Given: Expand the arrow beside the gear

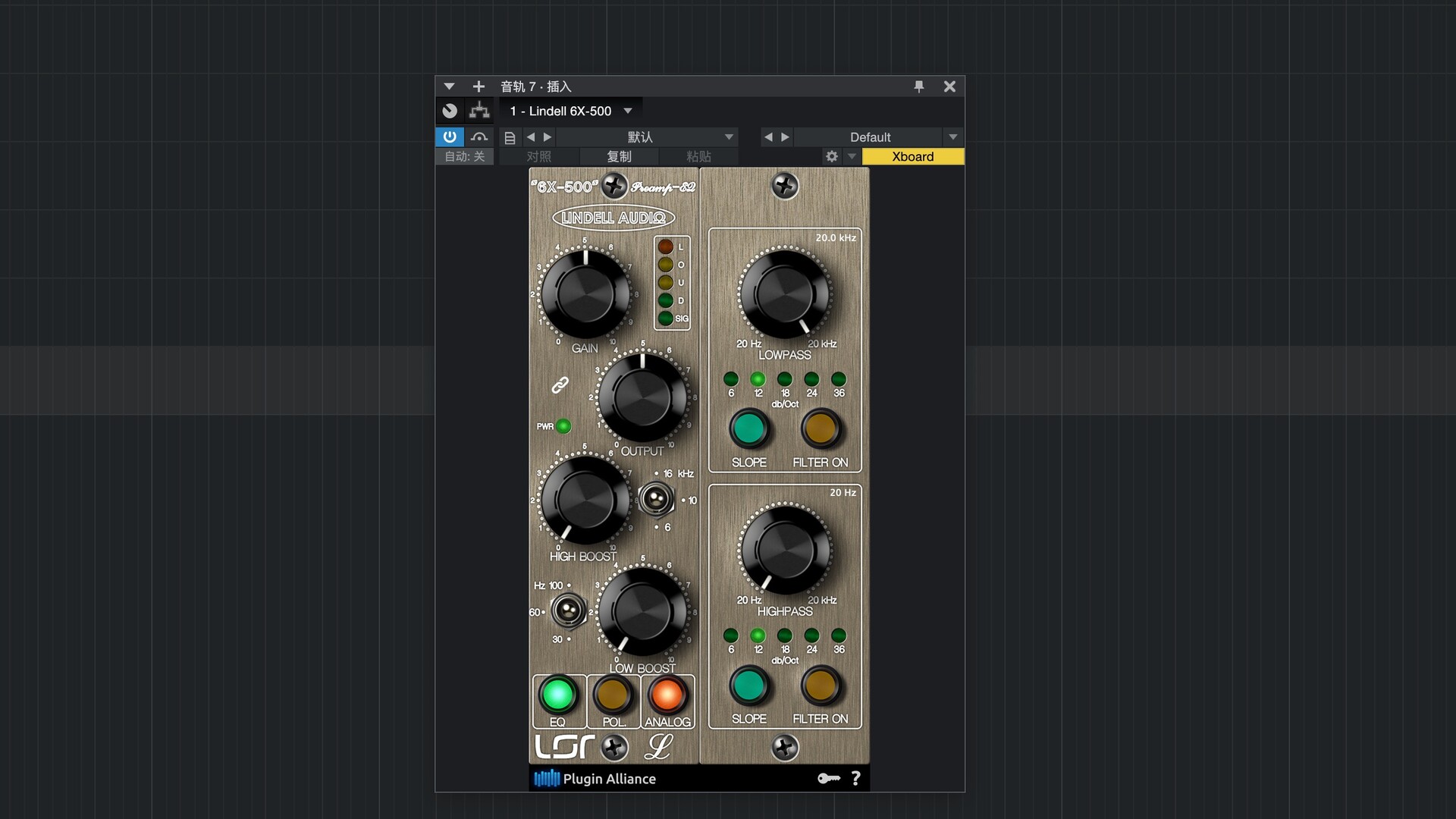Looking at the screenshot, I should [x=852, y=156].
